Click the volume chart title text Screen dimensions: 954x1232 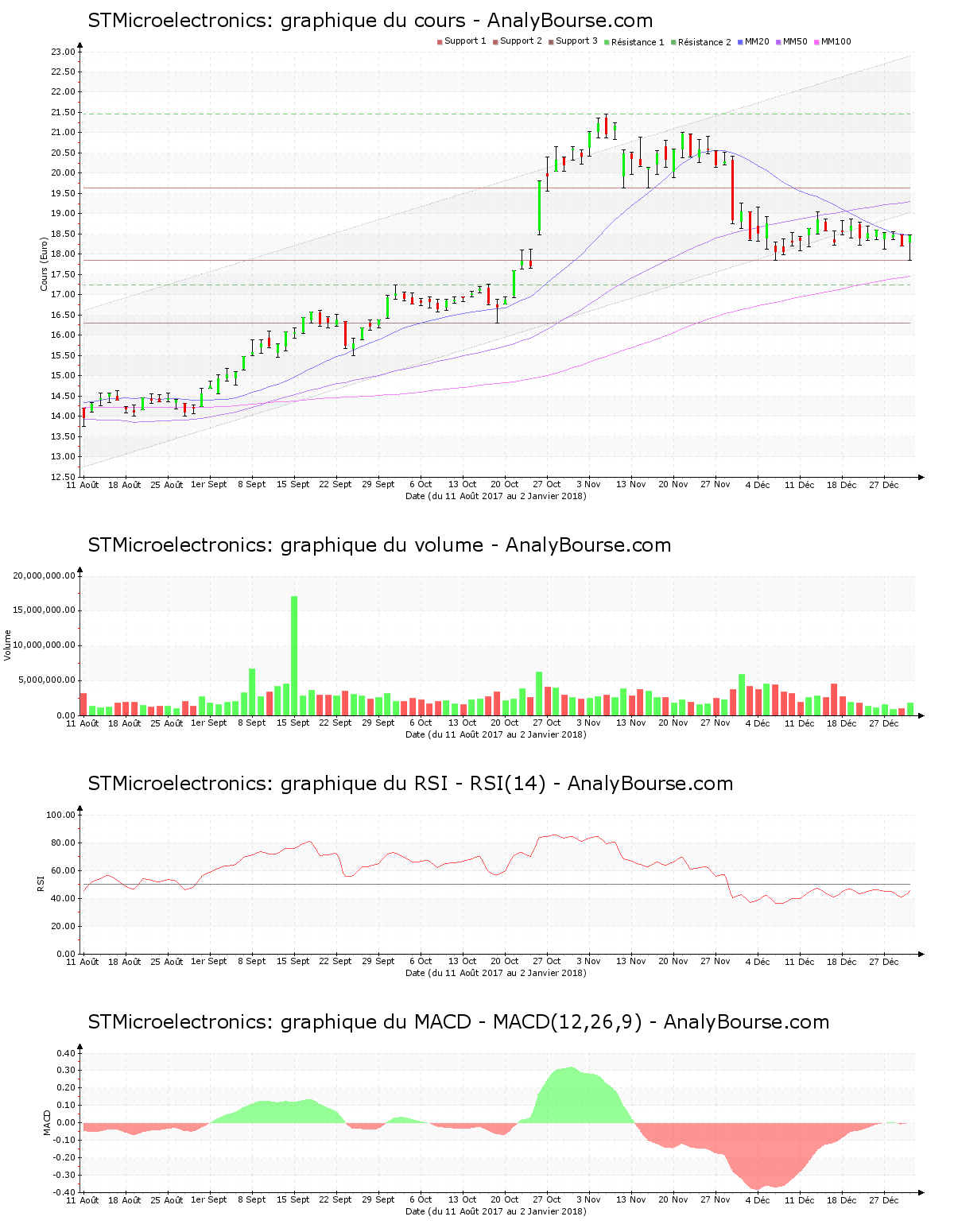tap(379, 545)
